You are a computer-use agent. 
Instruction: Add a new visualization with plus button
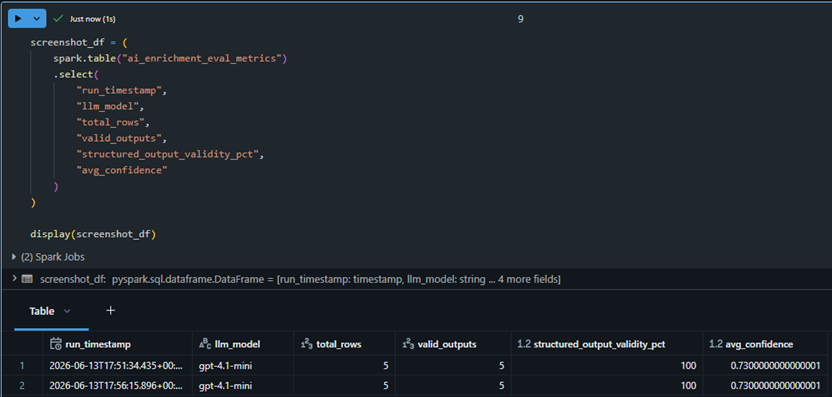pyautogui.click(x=110, y=310)
